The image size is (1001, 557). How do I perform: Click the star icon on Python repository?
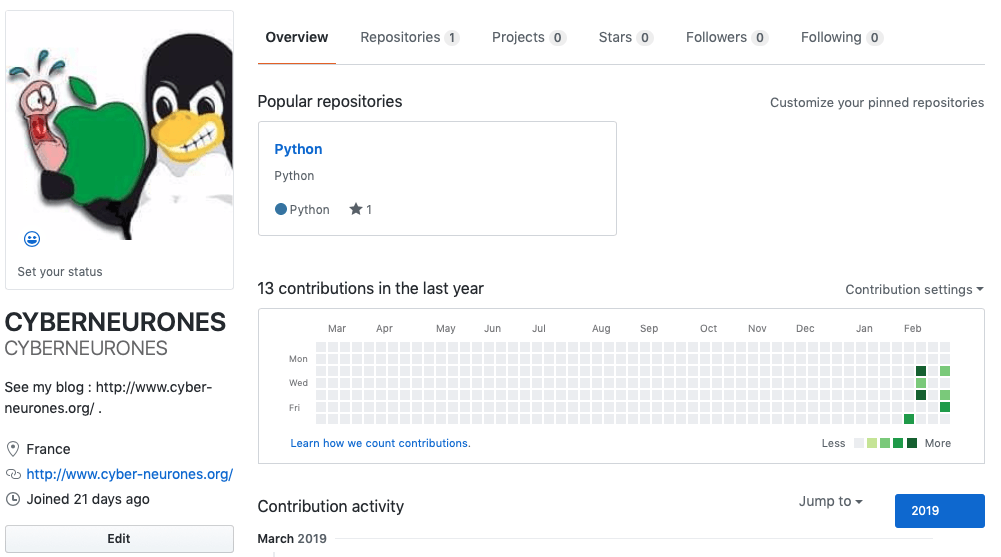pos(356,209)
